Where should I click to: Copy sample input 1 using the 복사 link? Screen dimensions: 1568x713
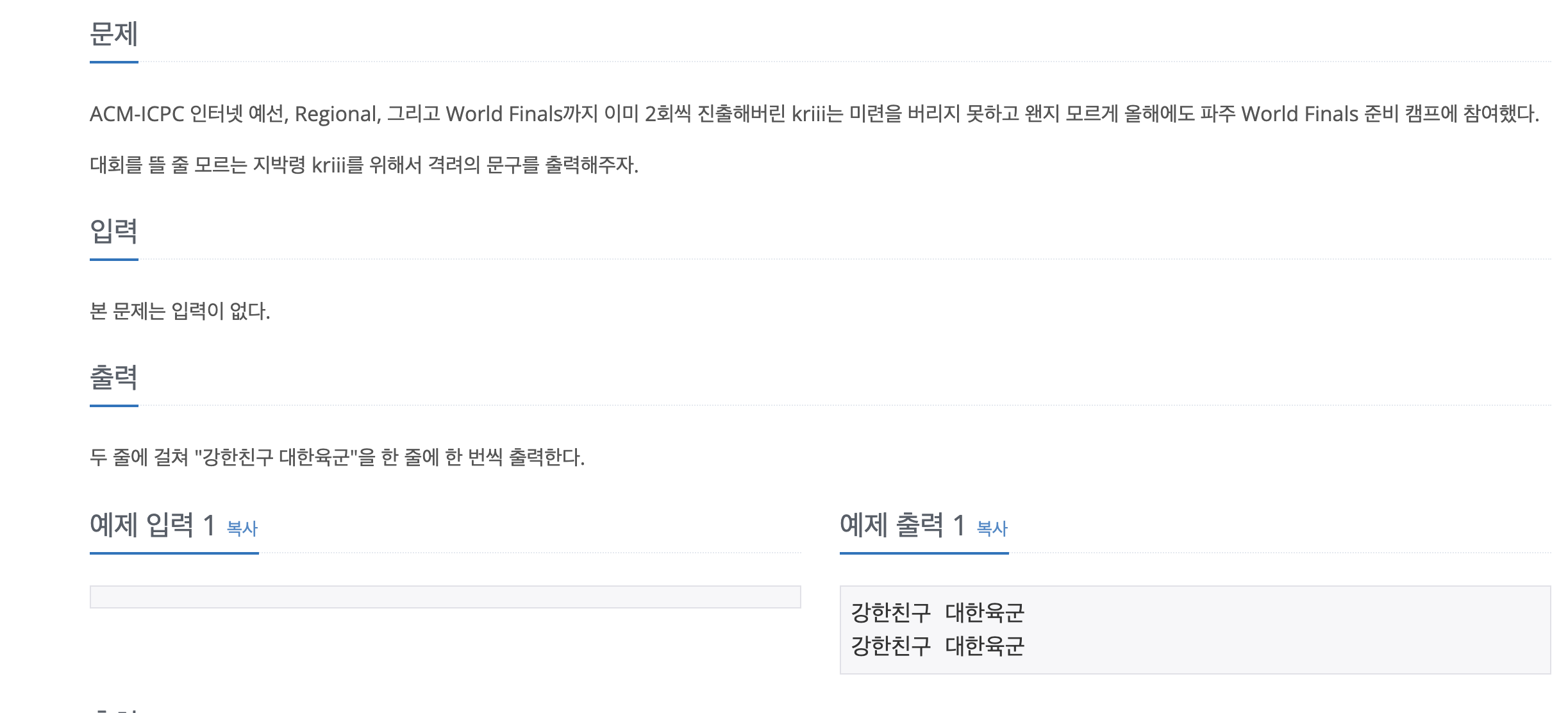(x=242, y=528)
